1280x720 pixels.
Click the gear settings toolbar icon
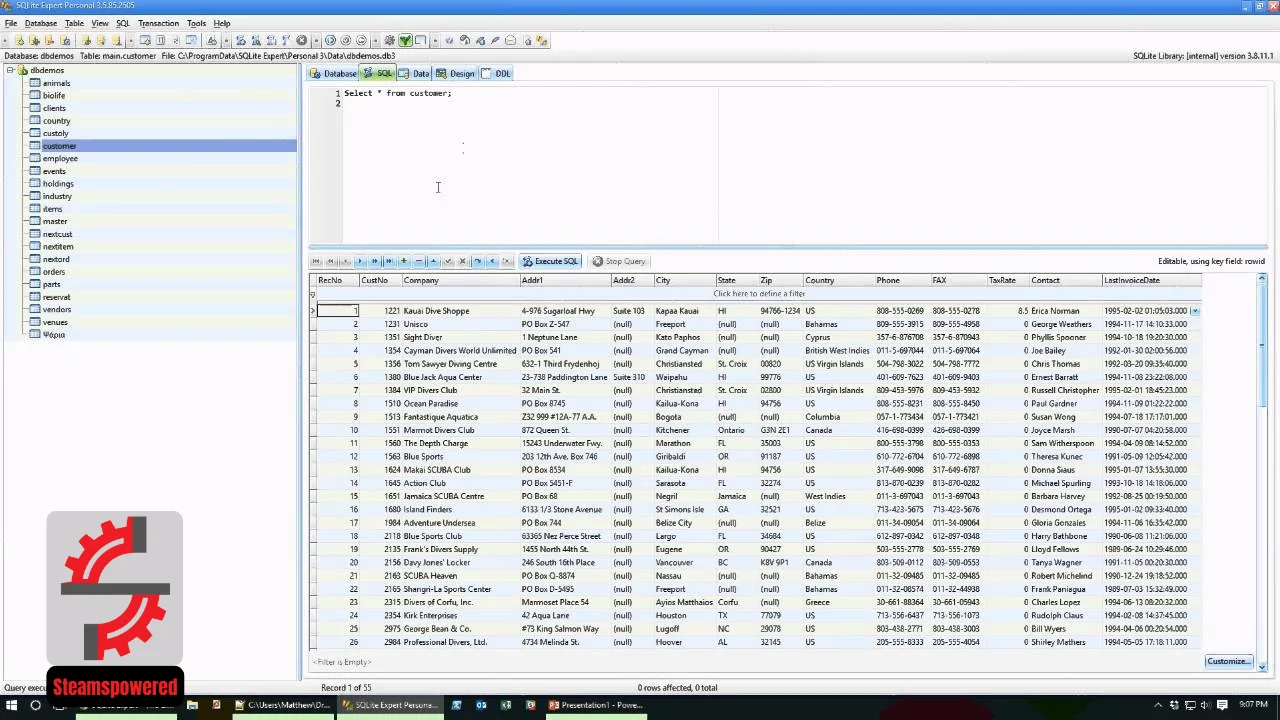pyautogui.click(x=388, y=41)
